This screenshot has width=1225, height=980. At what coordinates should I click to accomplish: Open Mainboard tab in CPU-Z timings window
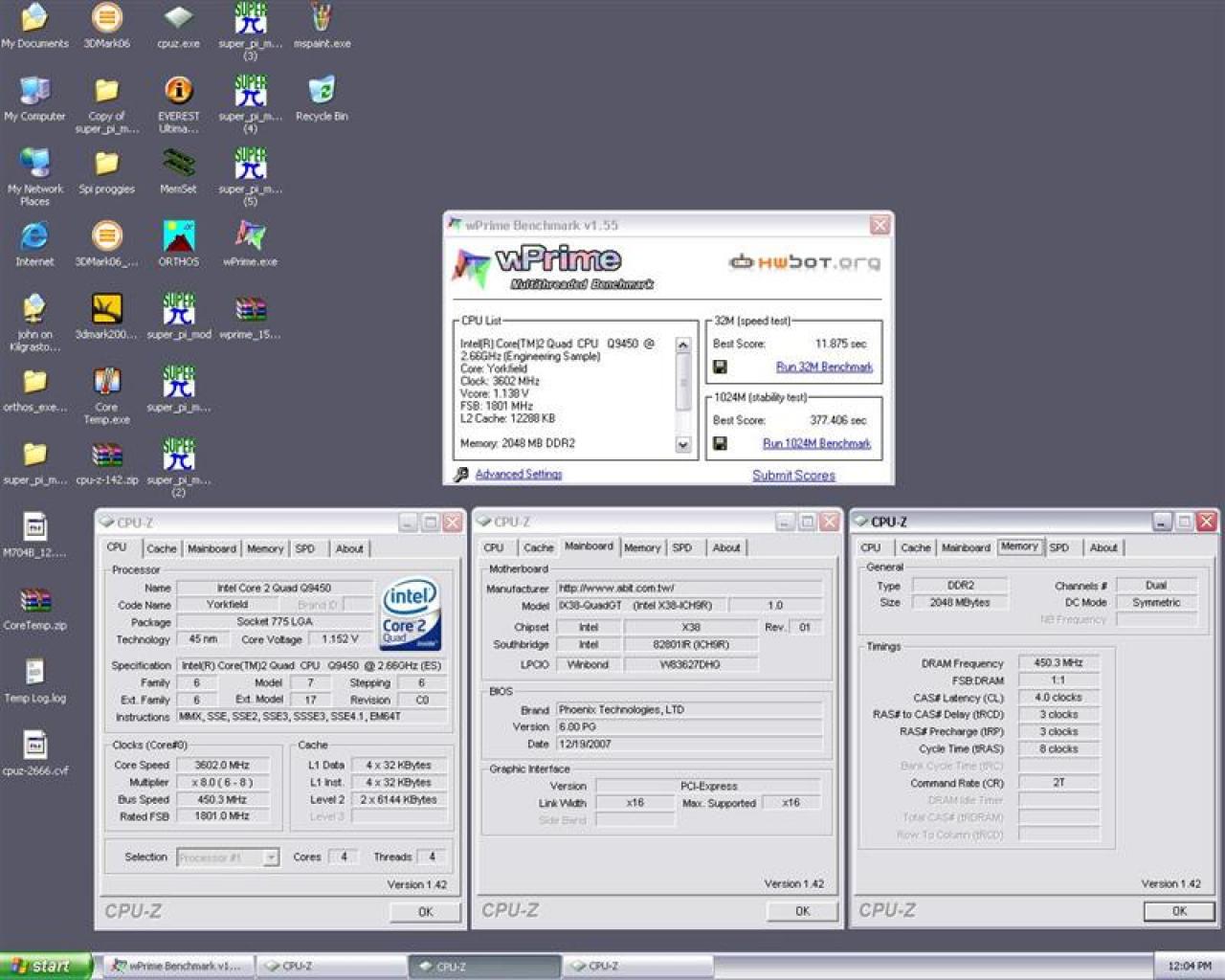(966, 547)
